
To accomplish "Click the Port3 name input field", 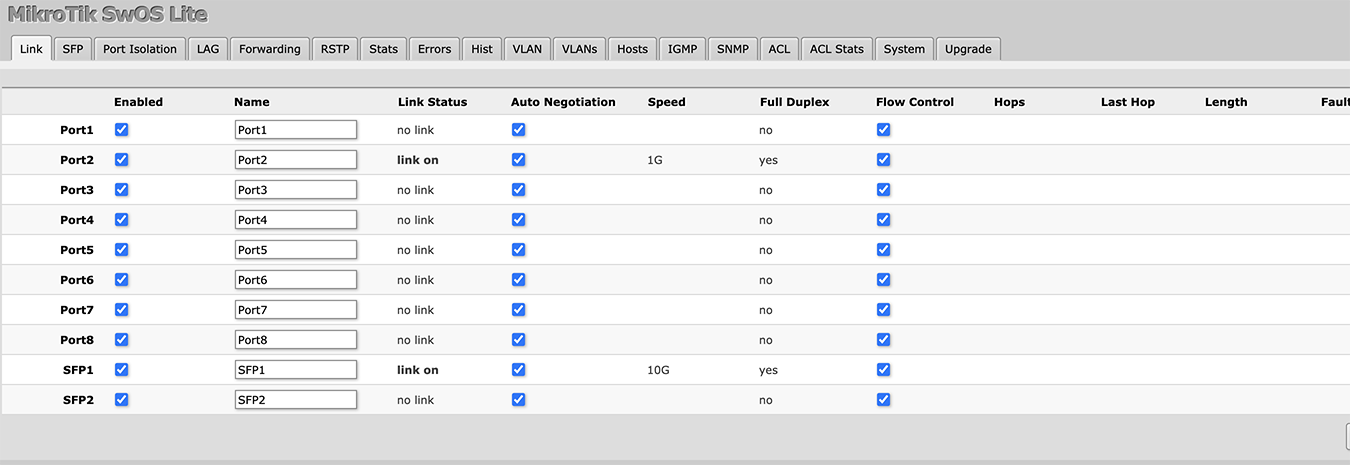I will (296, 190).
